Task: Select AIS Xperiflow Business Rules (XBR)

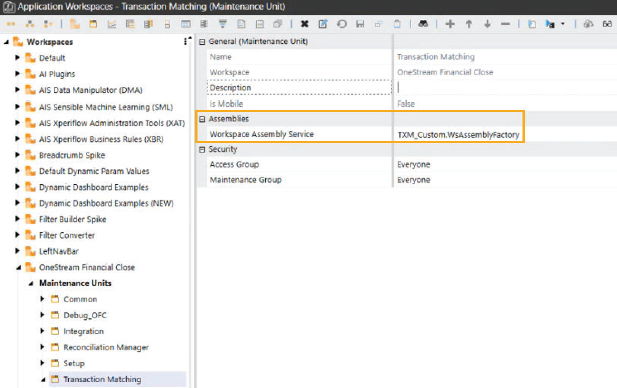Action: point(101,139)
